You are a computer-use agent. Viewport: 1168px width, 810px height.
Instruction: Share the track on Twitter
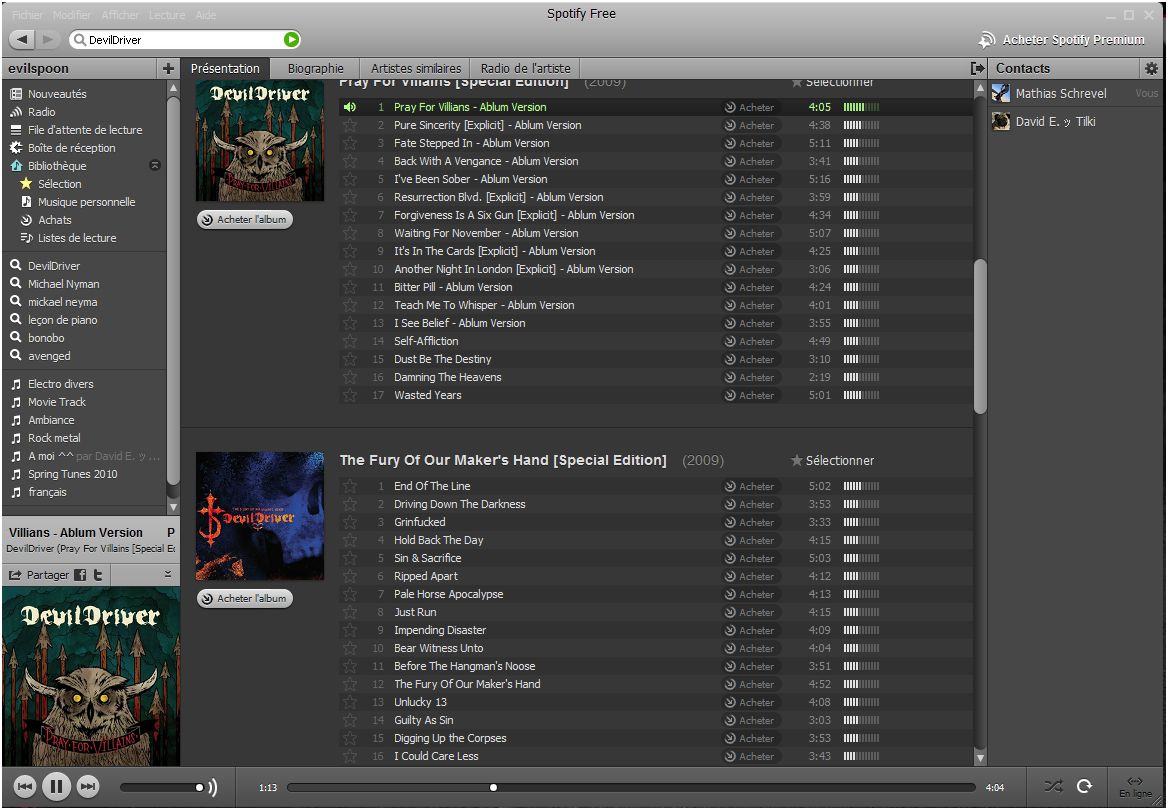[98, 575]
